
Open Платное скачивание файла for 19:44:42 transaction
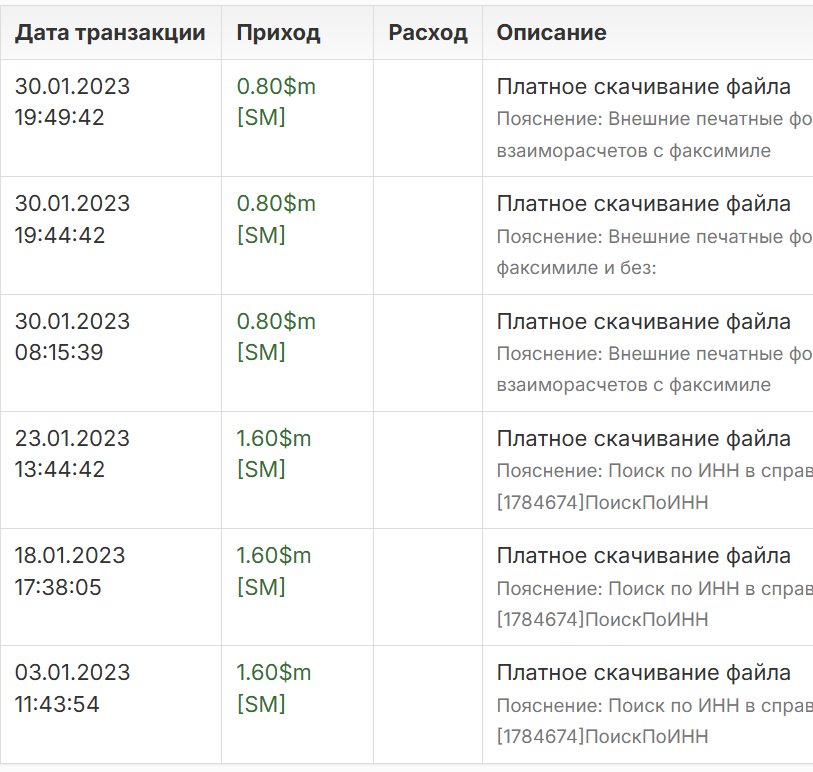(x=643, y=204)
